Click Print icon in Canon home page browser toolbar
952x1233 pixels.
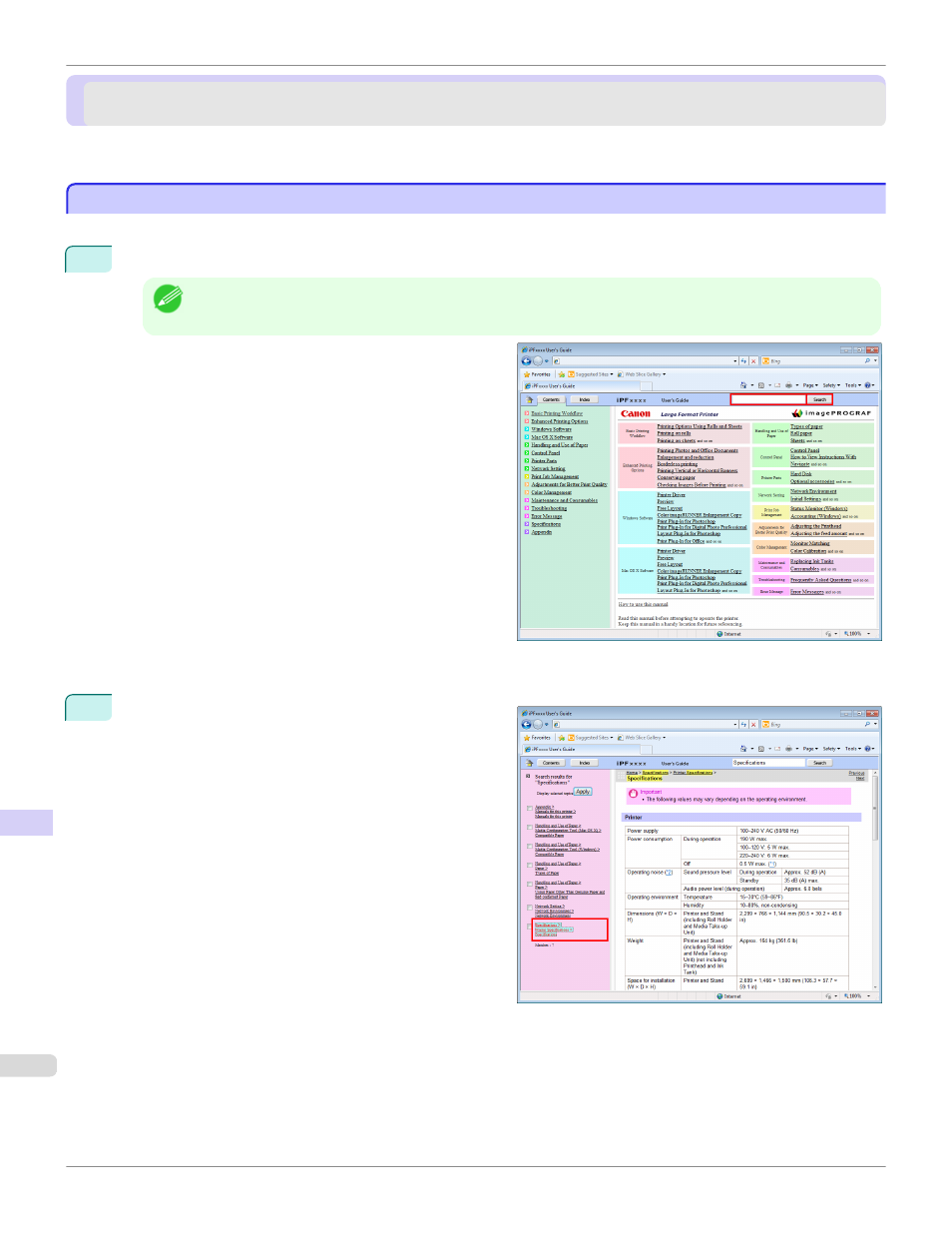point(788,385)
